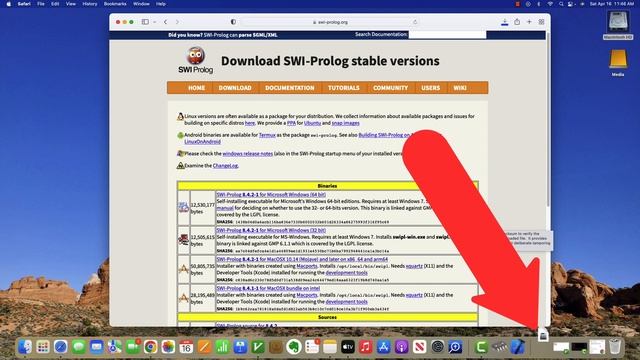Open Podcasts from the Dock
The image size is (640, 360).
[x=401, y=347]
